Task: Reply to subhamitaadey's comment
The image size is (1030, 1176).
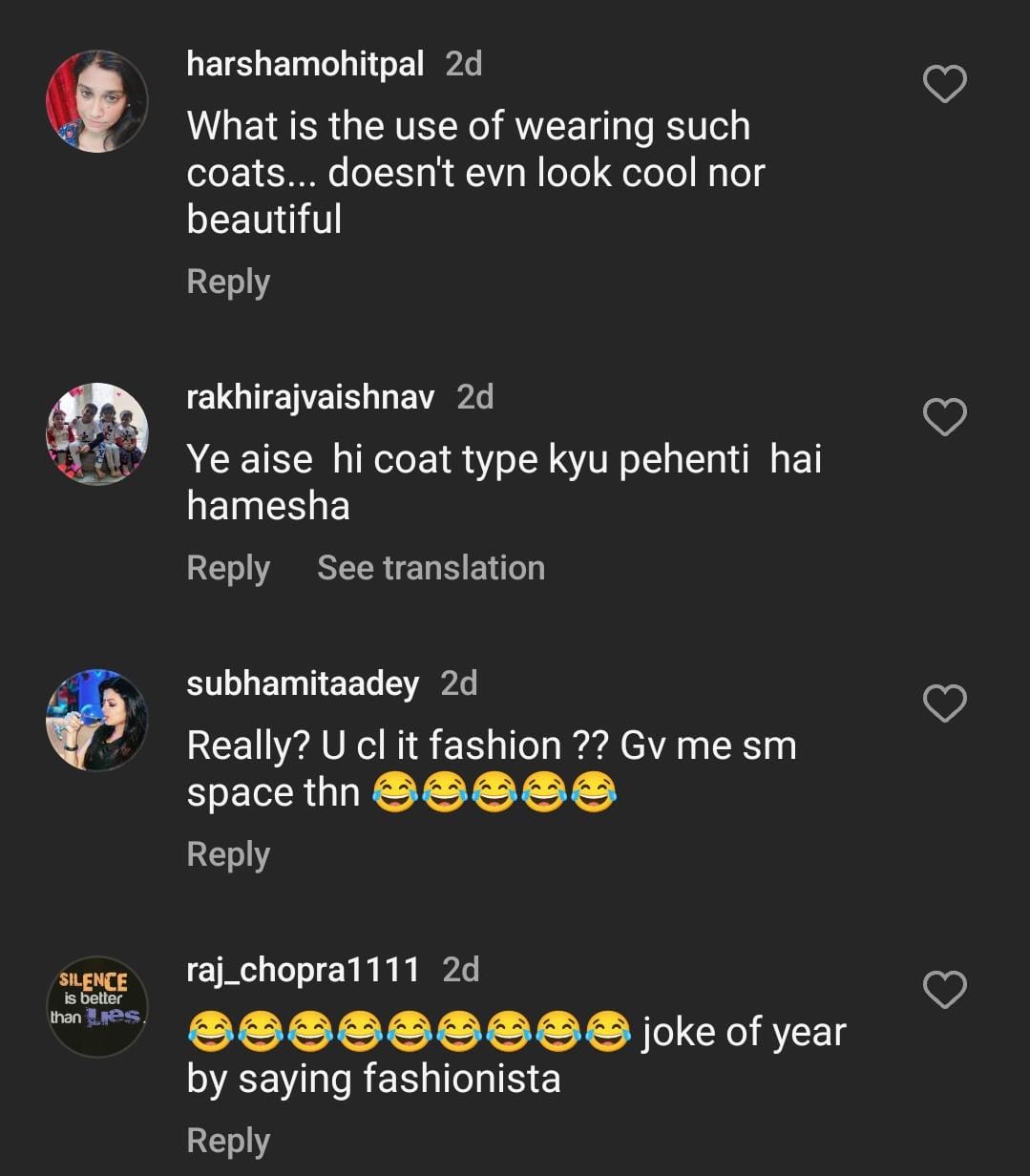Action: [x=228, y=854]
